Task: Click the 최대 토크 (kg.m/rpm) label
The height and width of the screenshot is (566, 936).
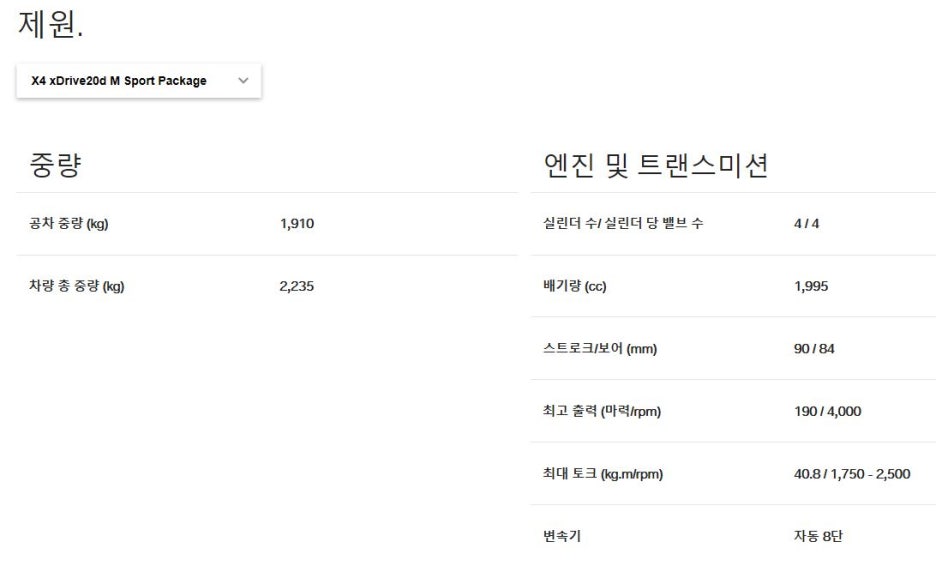Action: pos(603,474)
